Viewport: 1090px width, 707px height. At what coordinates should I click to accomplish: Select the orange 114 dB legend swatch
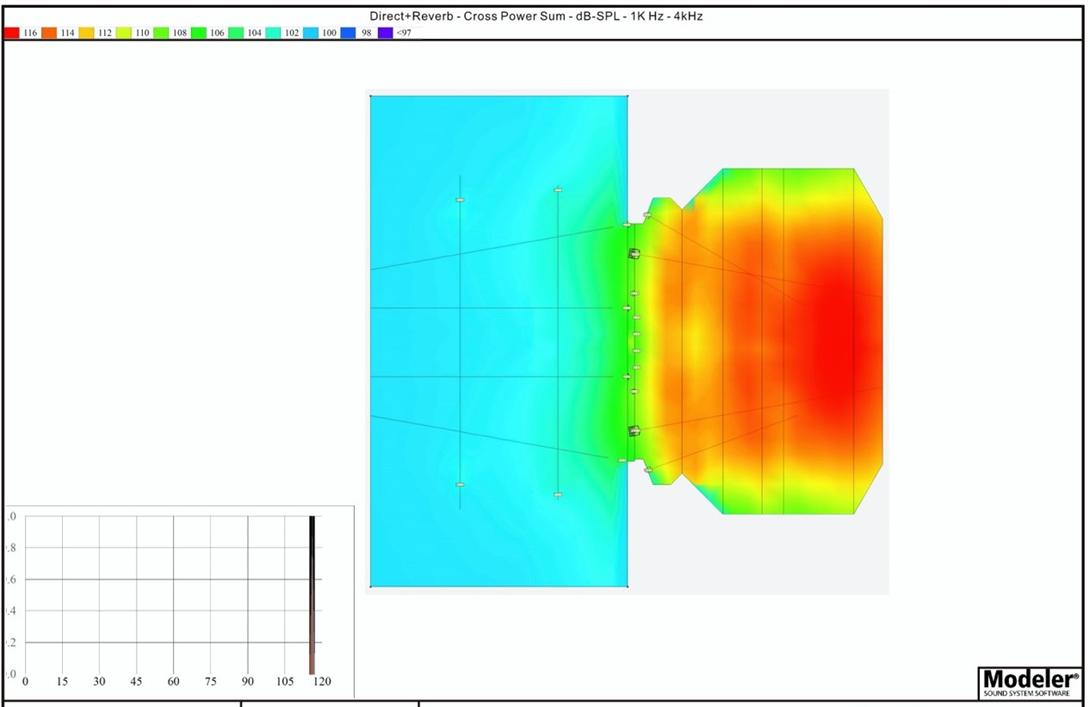click(49, 33)
